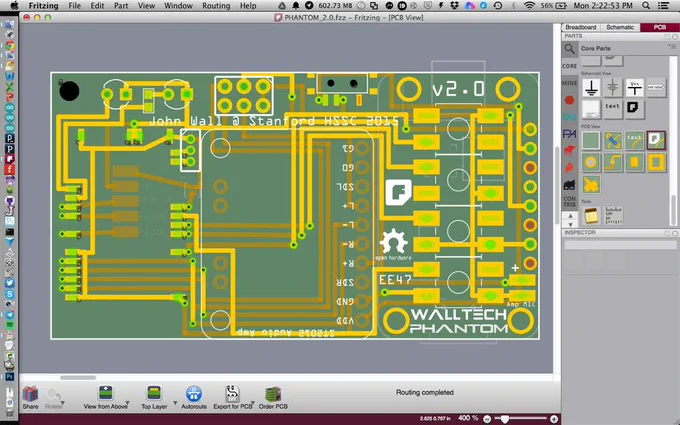
Task: Open the parts search magnifier tab
Action: pyautogui.click(x=569, y=49)
